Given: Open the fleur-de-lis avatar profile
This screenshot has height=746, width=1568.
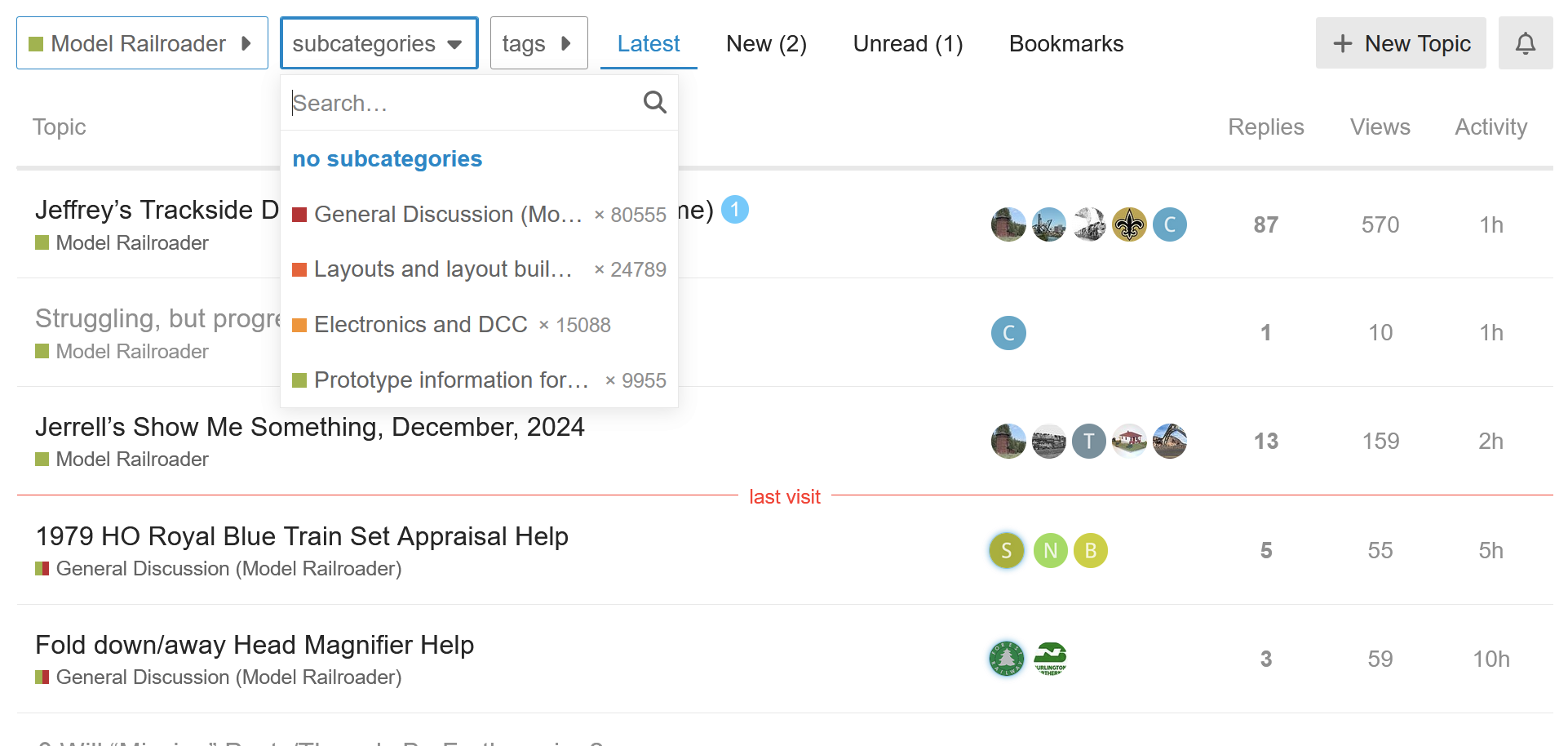Looking at the screenshot, I should click(x=1129, y=224).
